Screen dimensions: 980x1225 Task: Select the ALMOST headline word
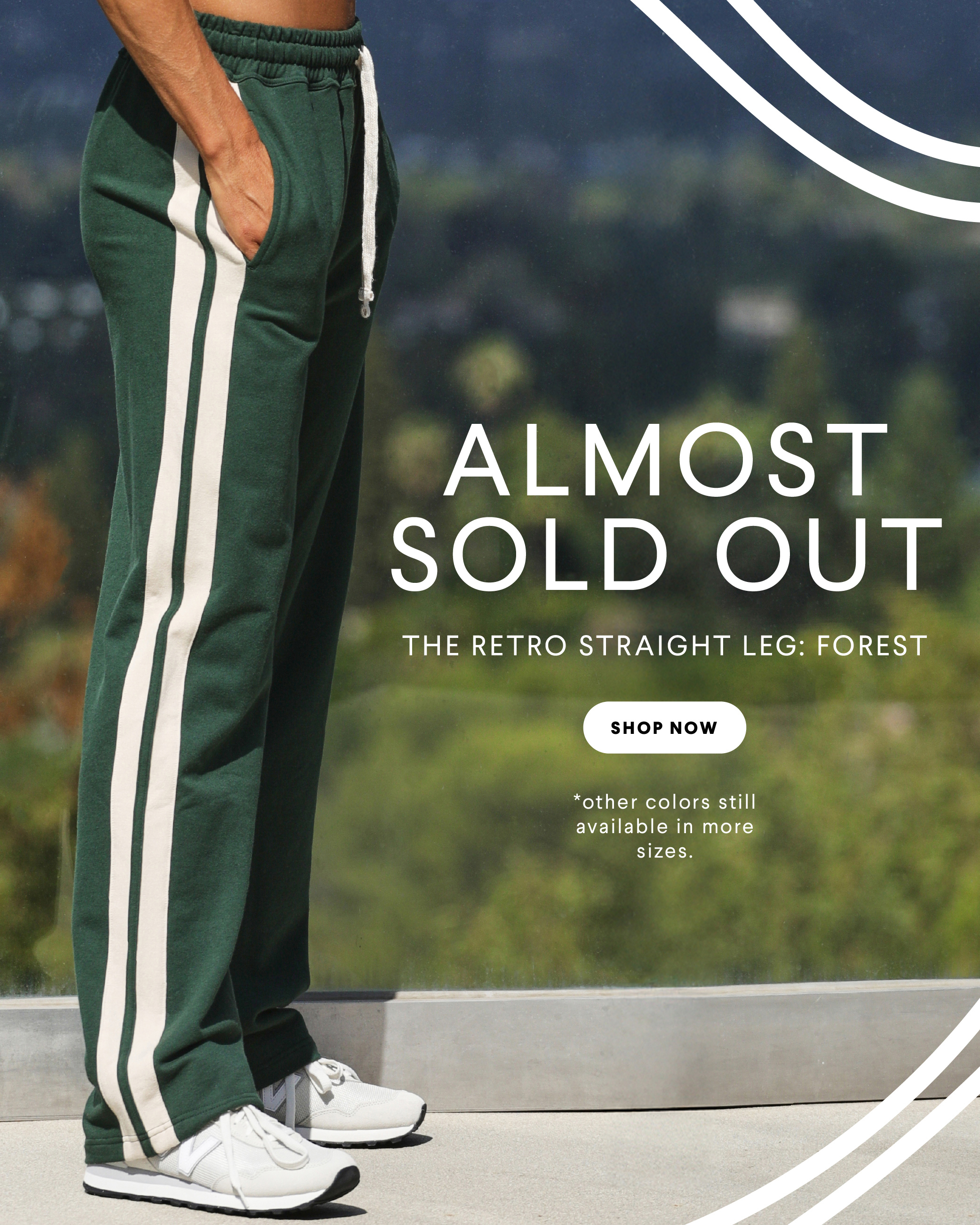[665, 460]
